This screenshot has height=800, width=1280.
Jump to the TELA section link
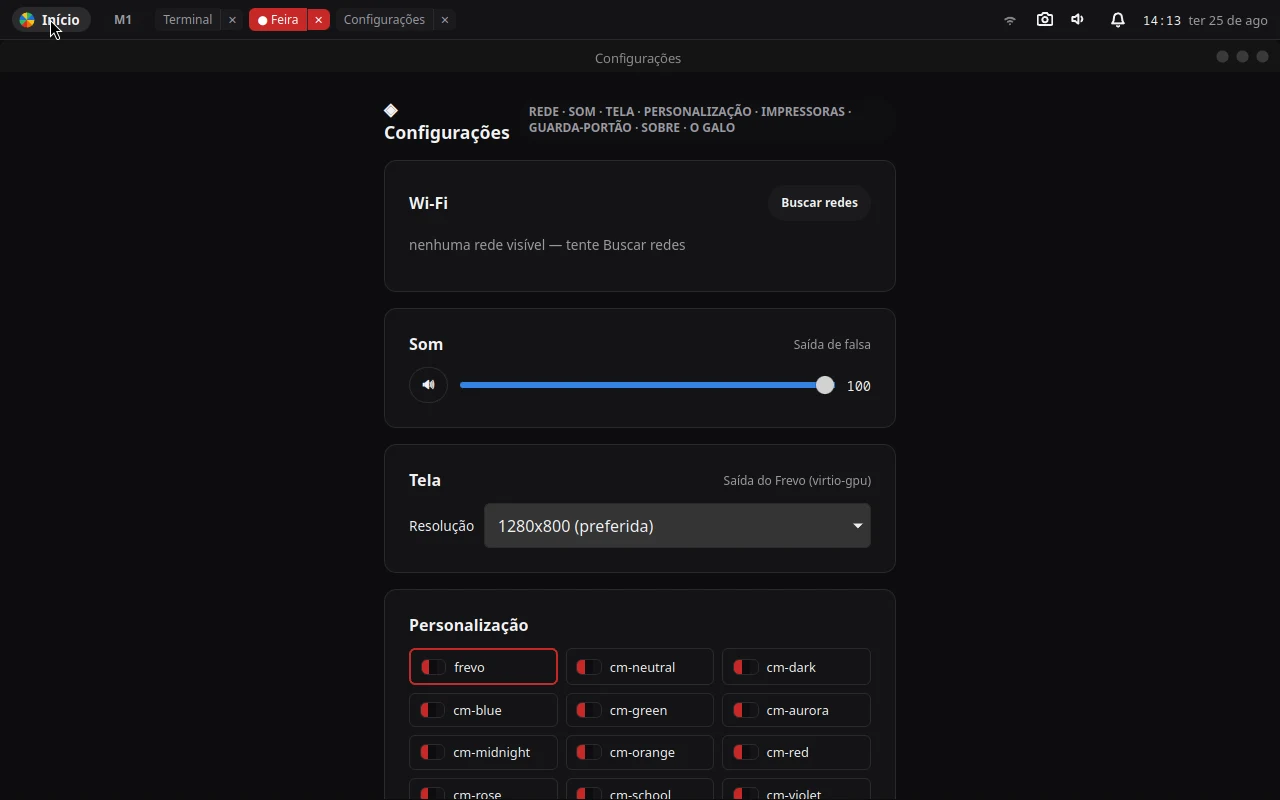(x=620, y=111)
